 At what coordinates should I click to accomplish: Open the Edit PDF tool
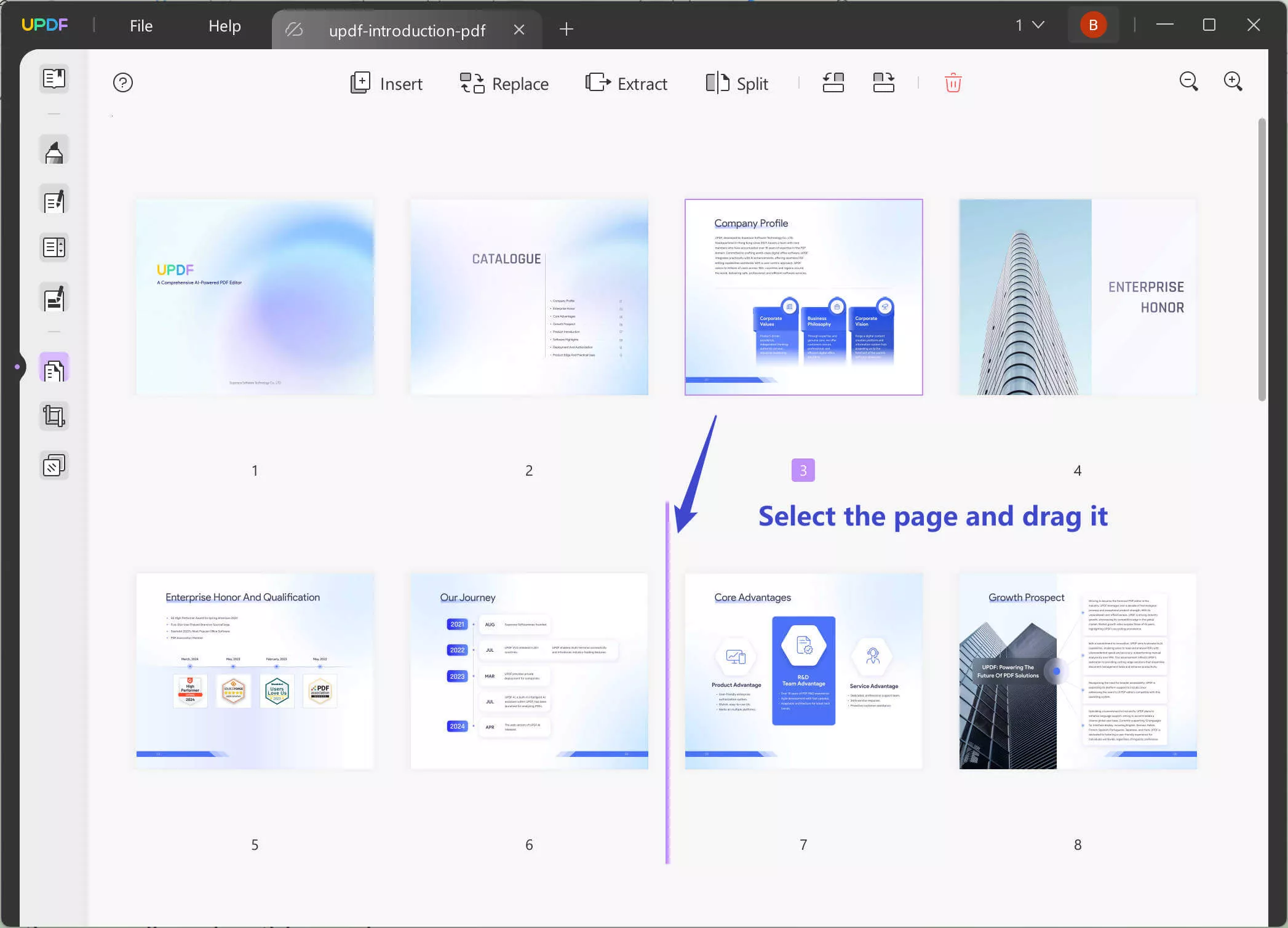[x=54, y=199]
